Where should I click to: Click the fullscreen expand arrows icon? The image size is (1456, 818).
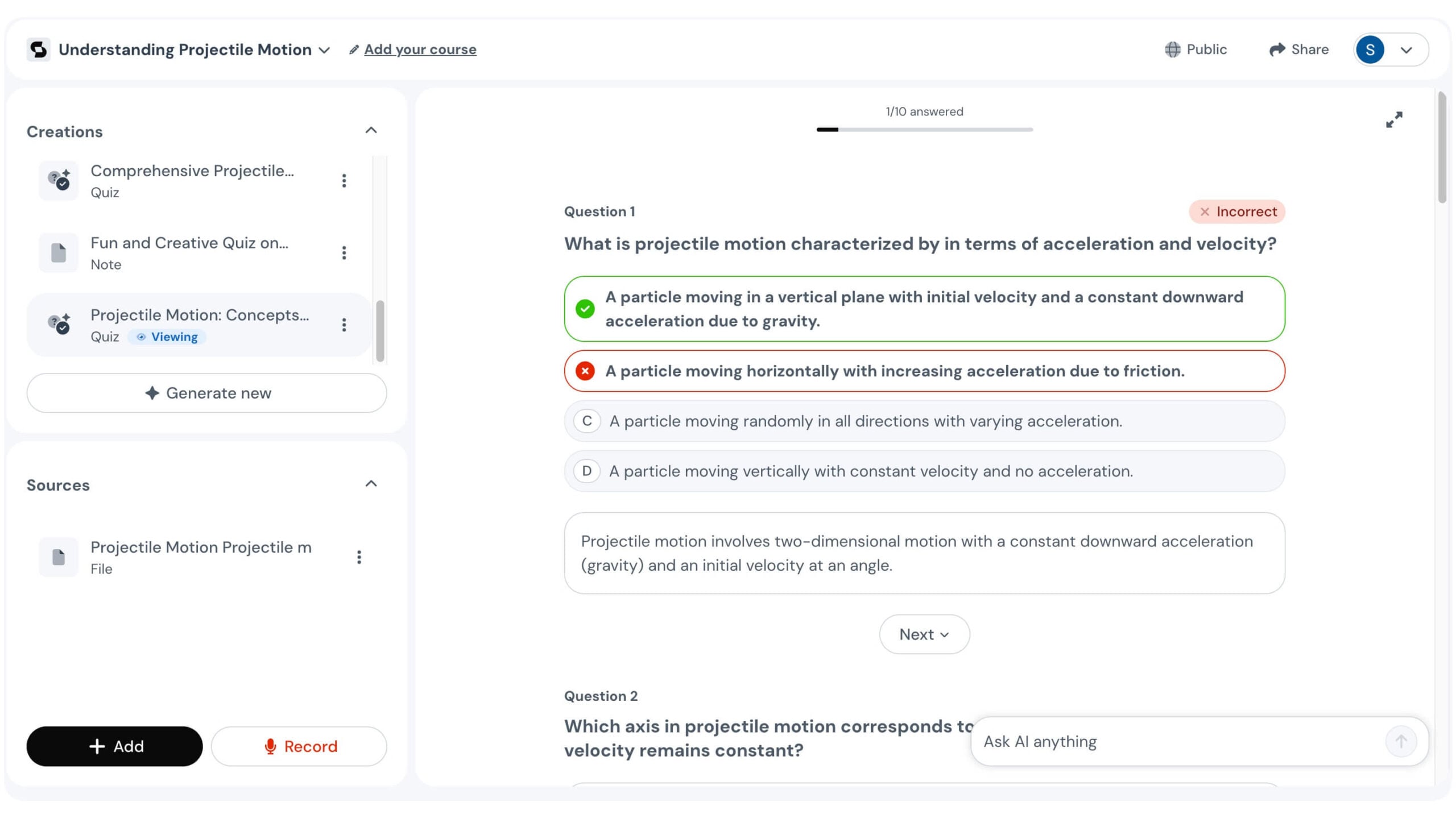tap(1393, 119)
